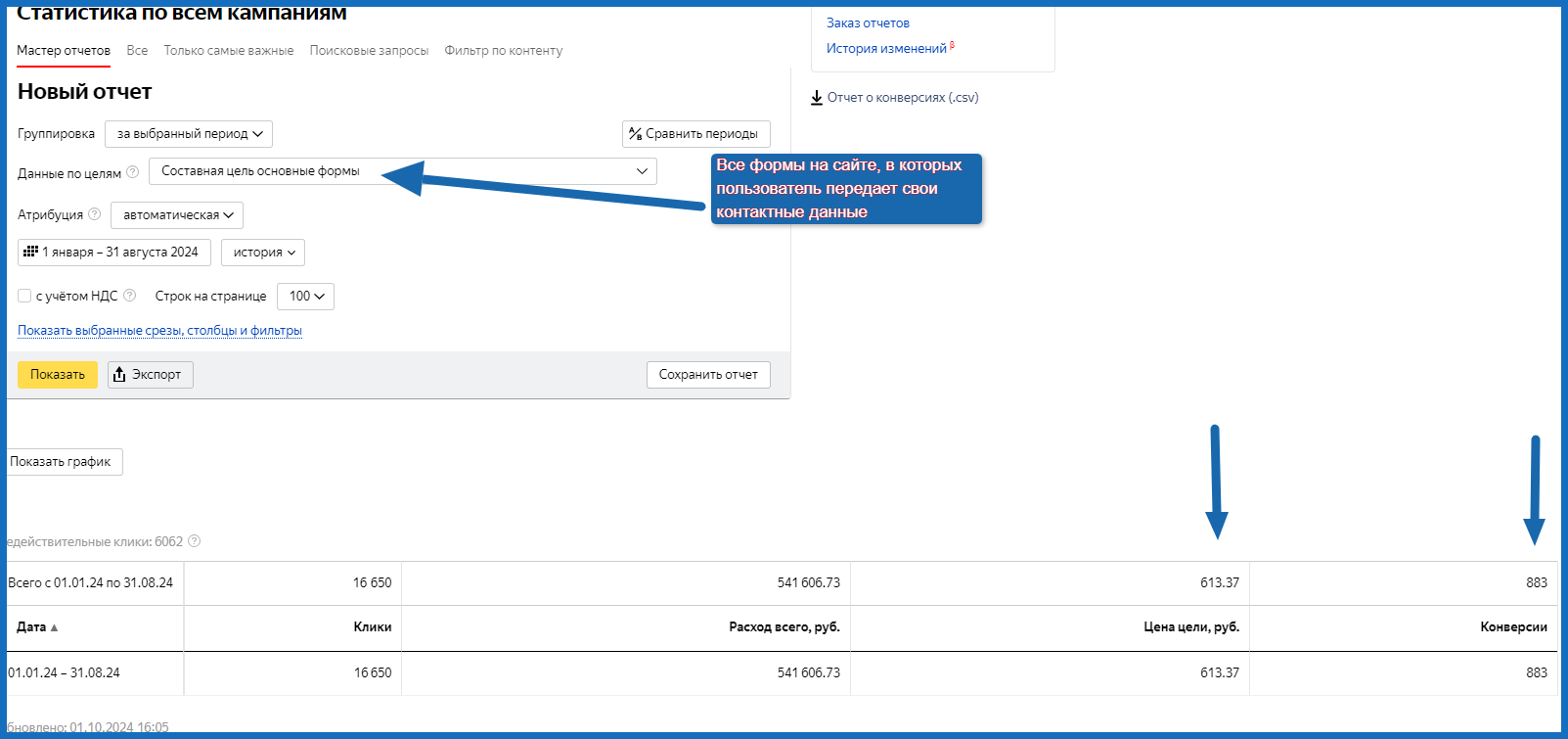
Task: Click the download icon for Отчет о конверсиях (.csv)
Action: click(x=817, y=98)
